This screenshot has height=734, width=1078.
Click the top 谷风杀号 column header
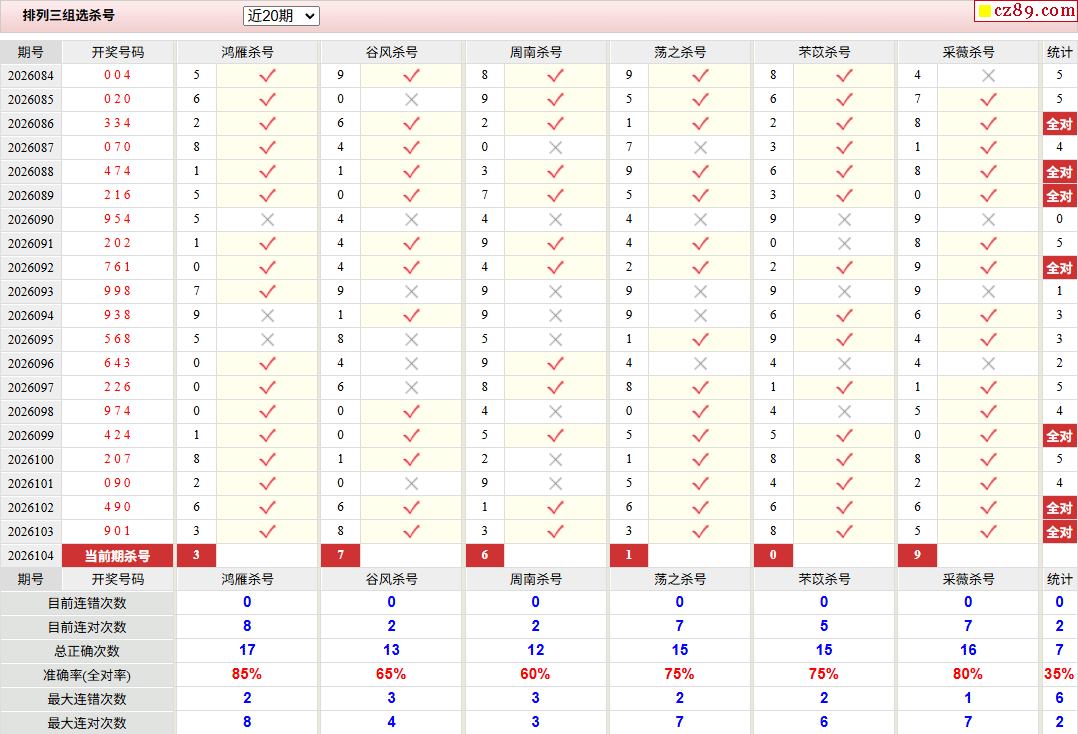tap(391, 52)
